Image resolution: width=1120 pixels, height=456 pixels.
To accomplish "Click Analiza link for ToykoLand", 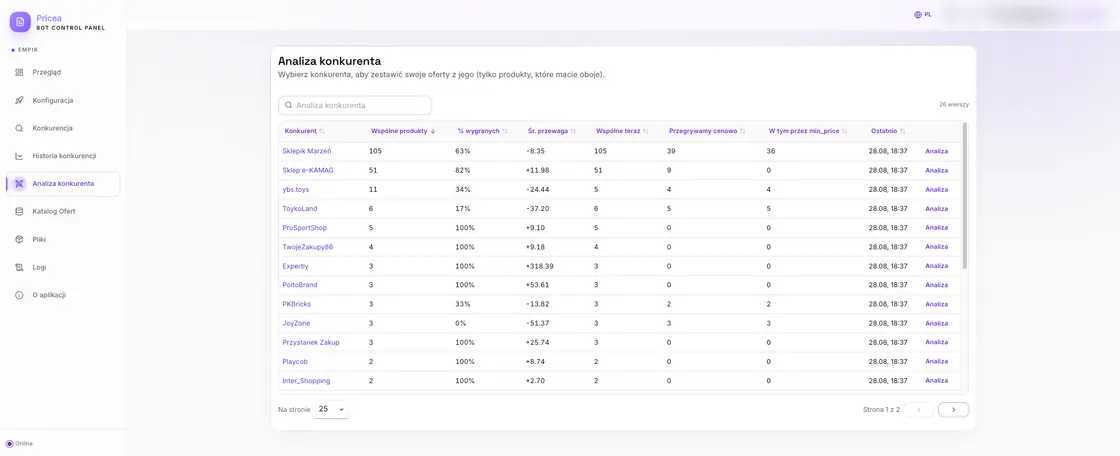I will click(x=936, y=209).
